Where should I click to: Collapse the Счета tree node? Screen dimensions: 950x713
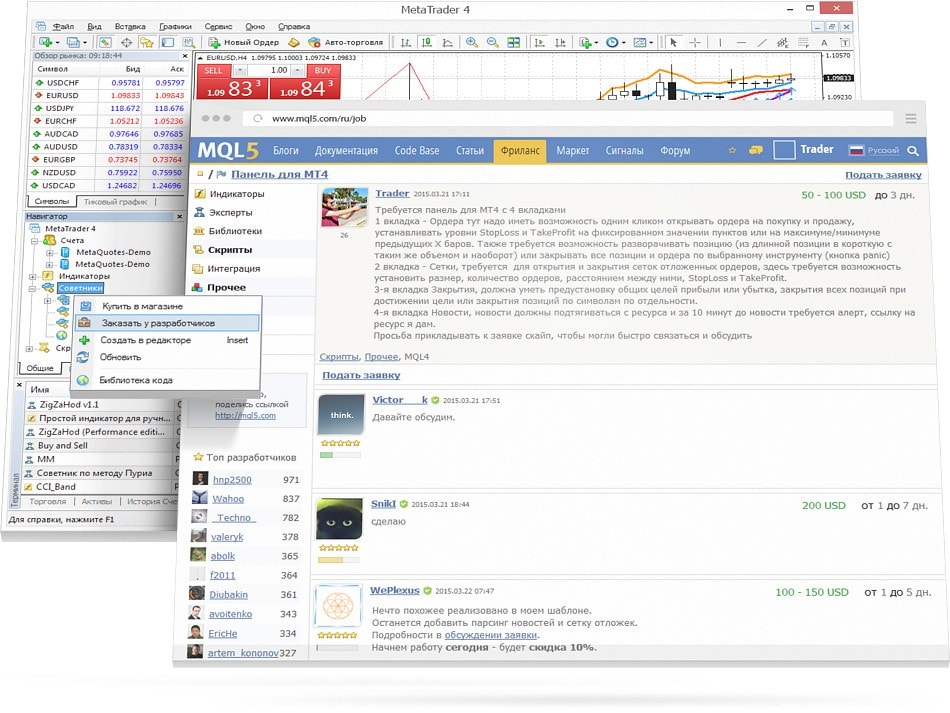(x=34, y=241)
